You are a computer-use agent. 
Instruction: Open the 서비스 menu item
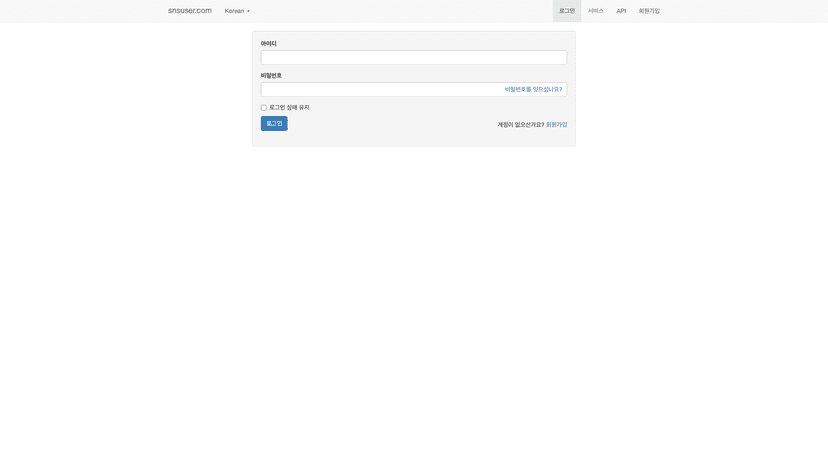pos(595,11)
